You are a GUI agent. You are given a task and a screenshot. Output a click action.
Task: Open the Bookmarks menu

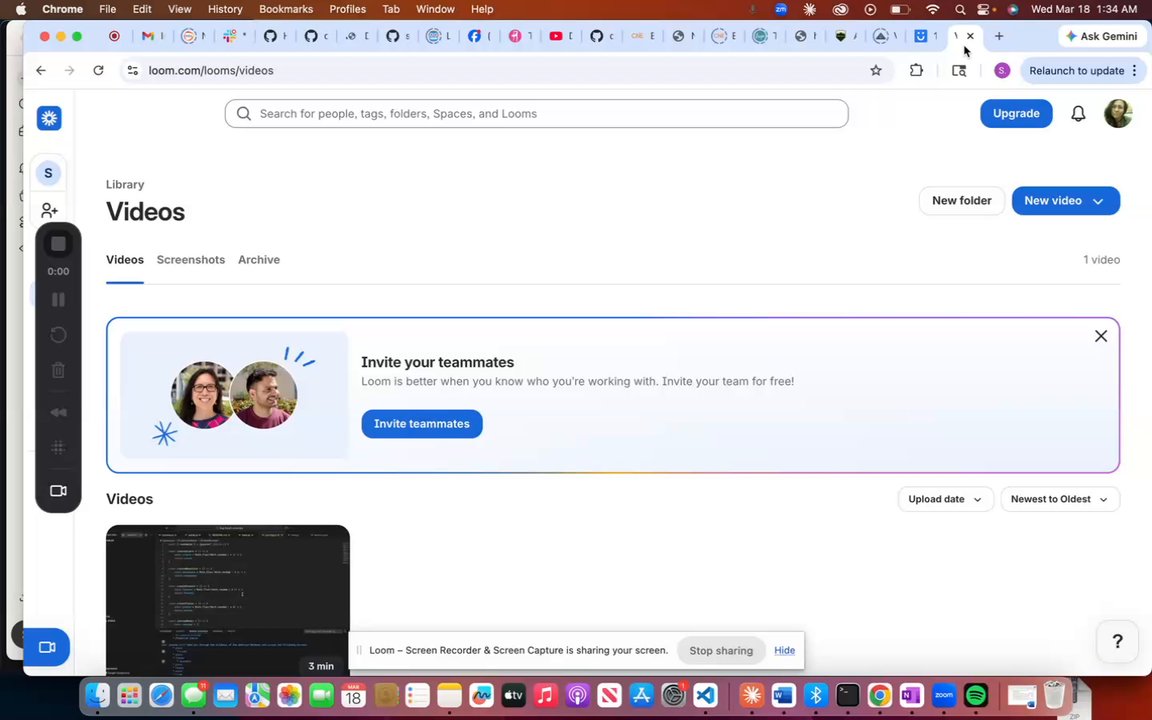coord(286,10)
